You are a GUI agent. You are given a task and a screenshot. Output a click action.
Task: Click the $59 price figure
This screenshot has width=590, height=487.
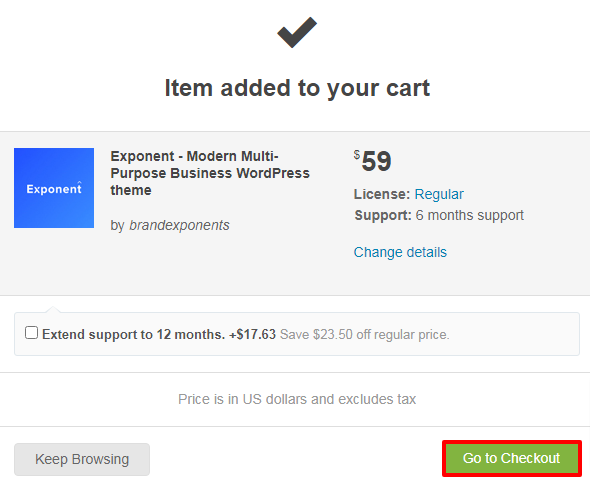[x=376, y=161]
